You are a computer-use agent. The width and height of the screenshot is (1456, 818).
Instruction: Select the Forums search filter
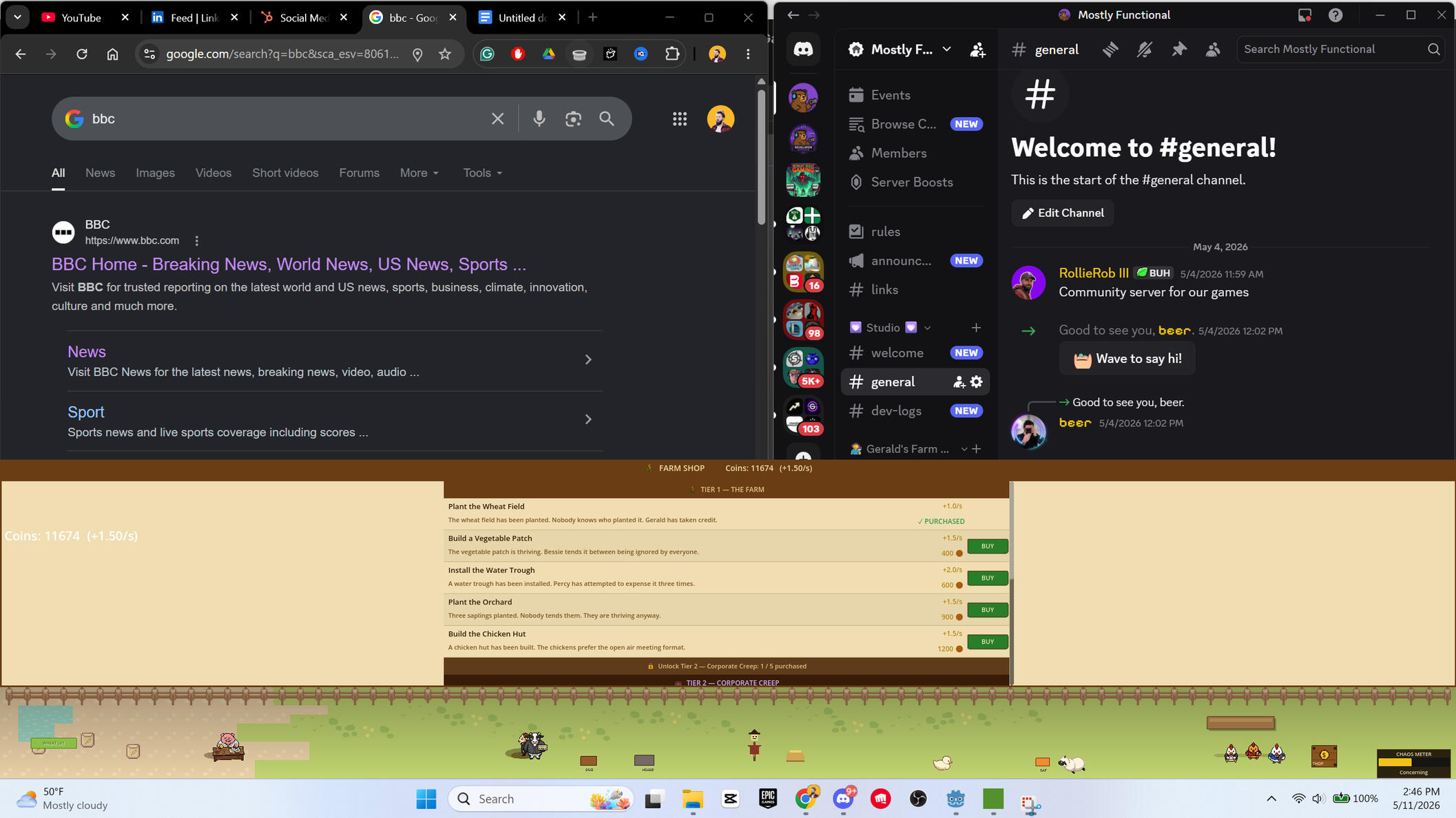pos(359,173)
